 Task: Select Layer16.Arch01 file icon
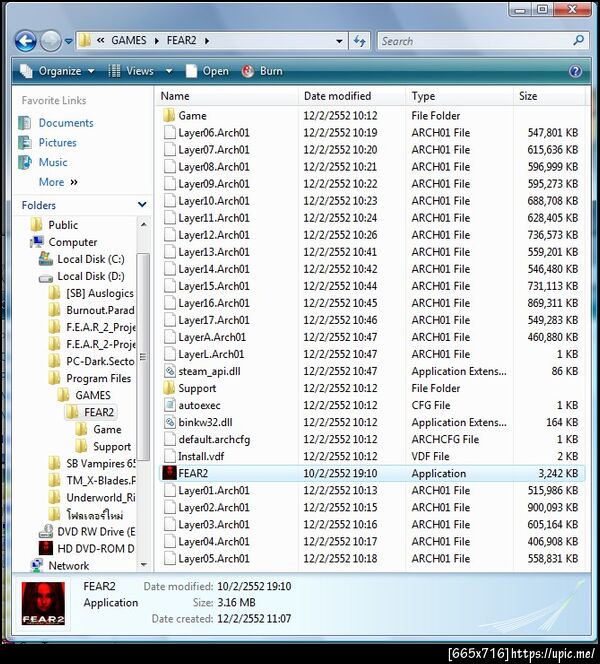tap(169, 303)
